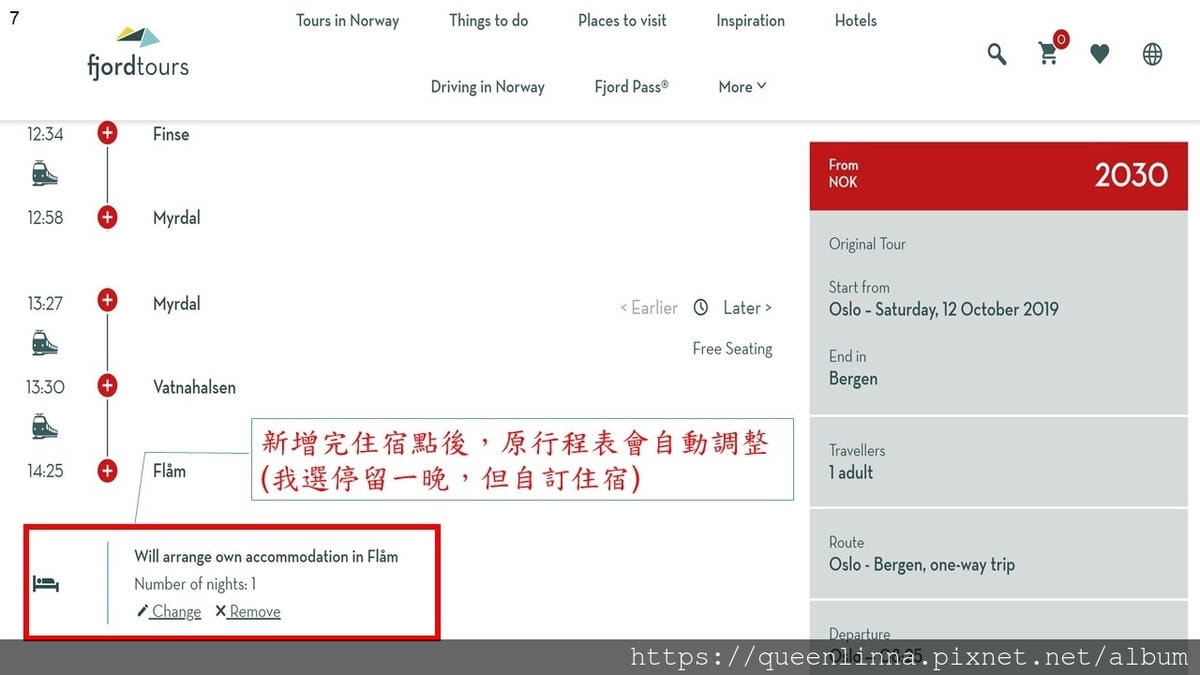Change language using the globe icon

click(x=1152, y=54)
